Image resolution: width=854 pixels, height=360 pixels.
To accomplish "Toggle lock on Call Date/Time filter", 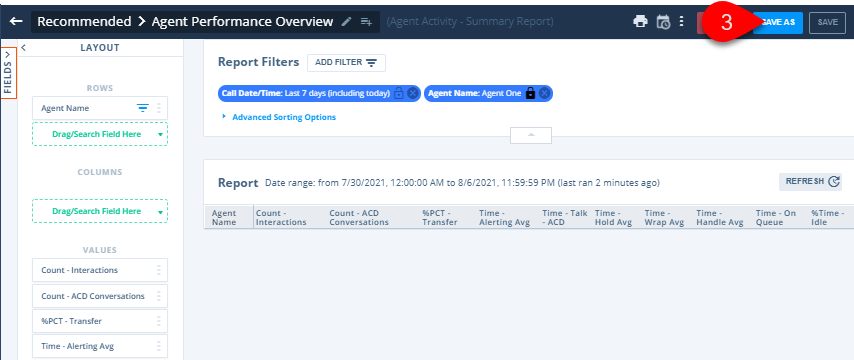I will [x=399, y=94].
